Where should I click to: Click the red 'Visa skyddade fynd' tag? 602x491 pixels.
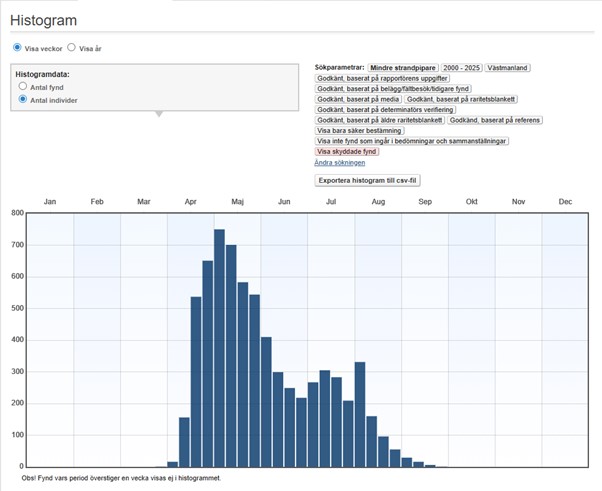[x=347, y=151]
